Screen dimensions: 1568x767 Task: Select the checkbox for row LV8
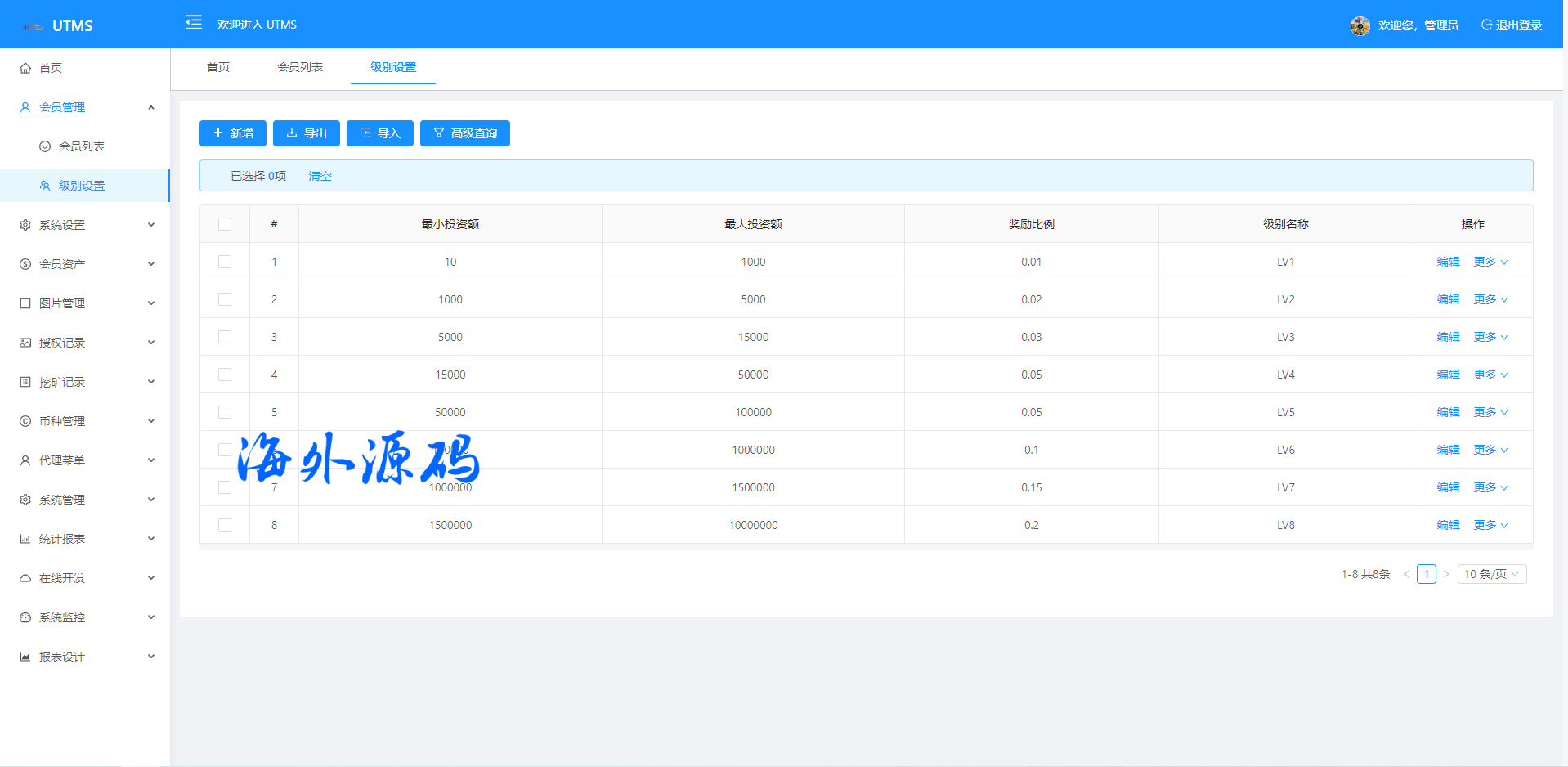point(225,525)
